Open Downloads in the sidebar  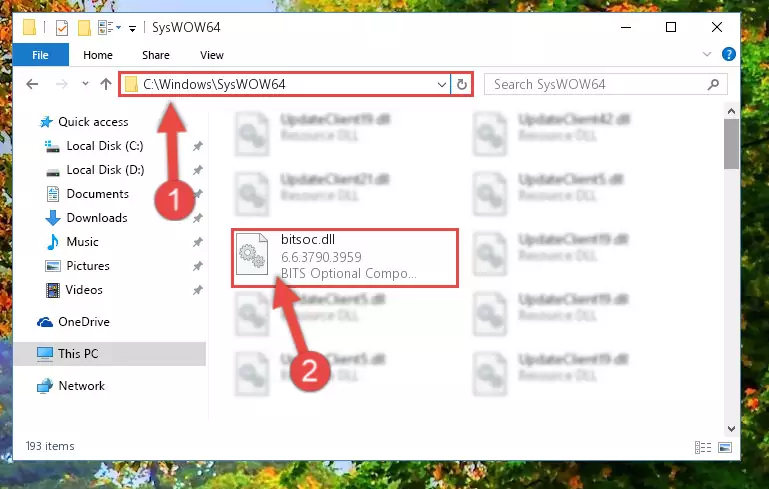[x=97, y=218]
